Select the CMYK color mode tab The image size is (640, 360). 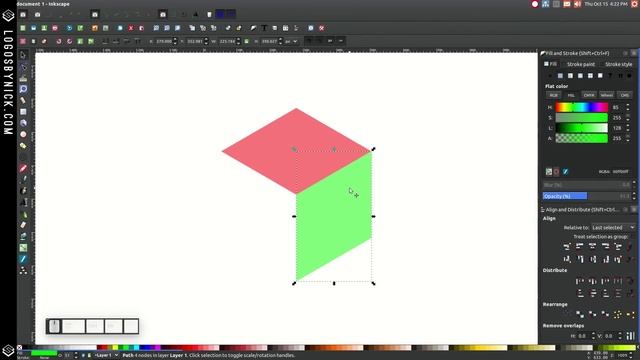(589, 95)
